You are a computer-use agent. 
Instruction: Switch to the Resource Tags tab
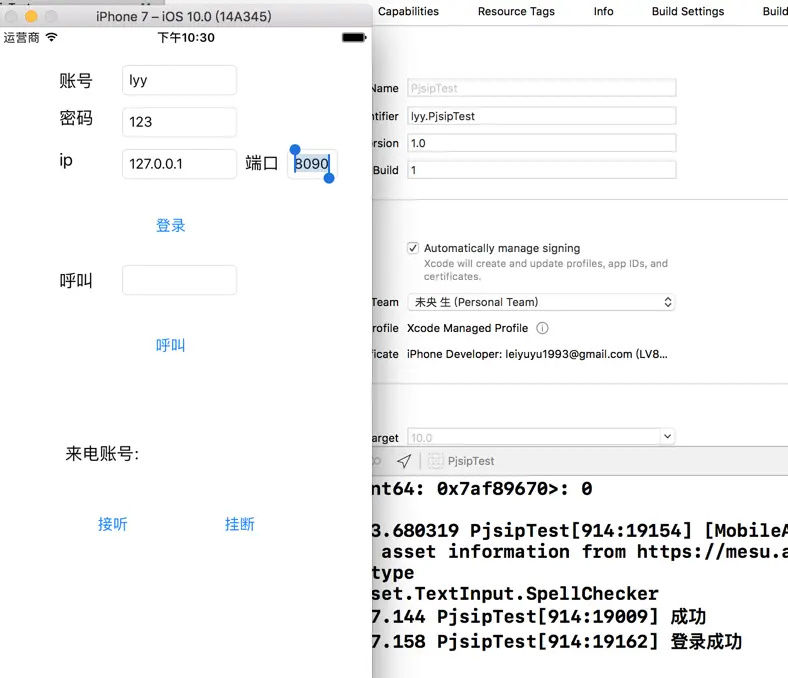click(516, 11)
